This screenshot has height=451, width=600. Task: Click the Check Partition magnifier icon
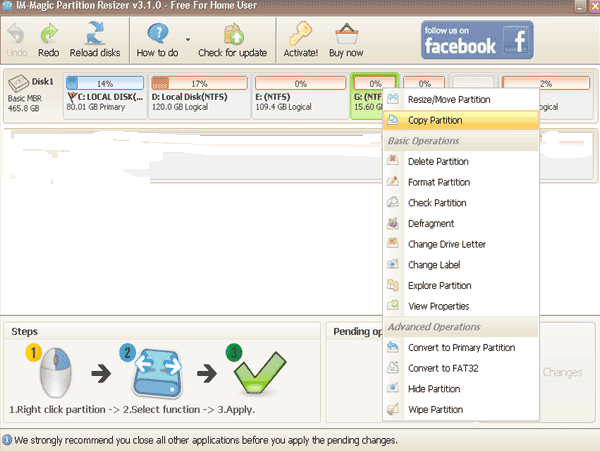393,202
